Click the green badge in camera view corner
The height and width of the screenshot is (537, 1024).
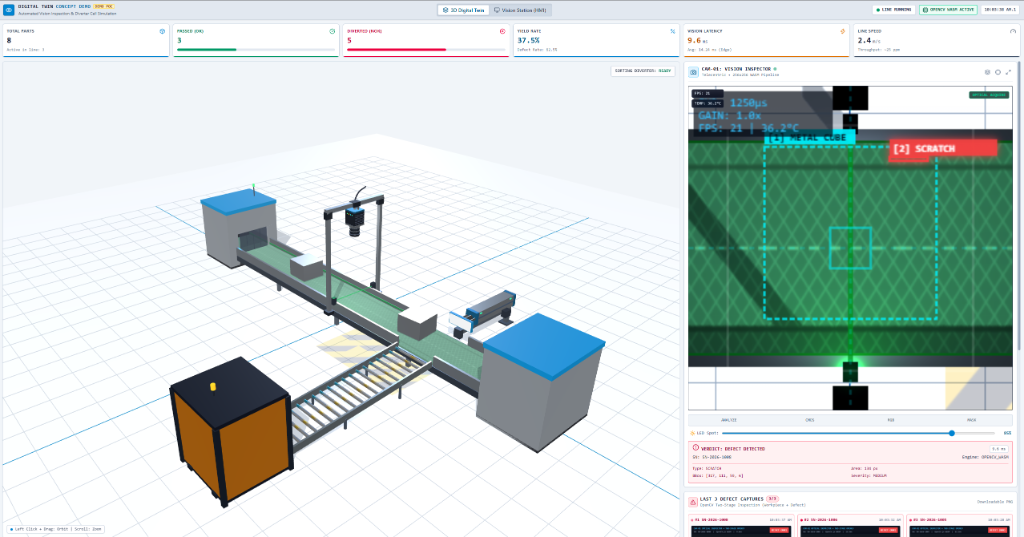click(989, 95)
